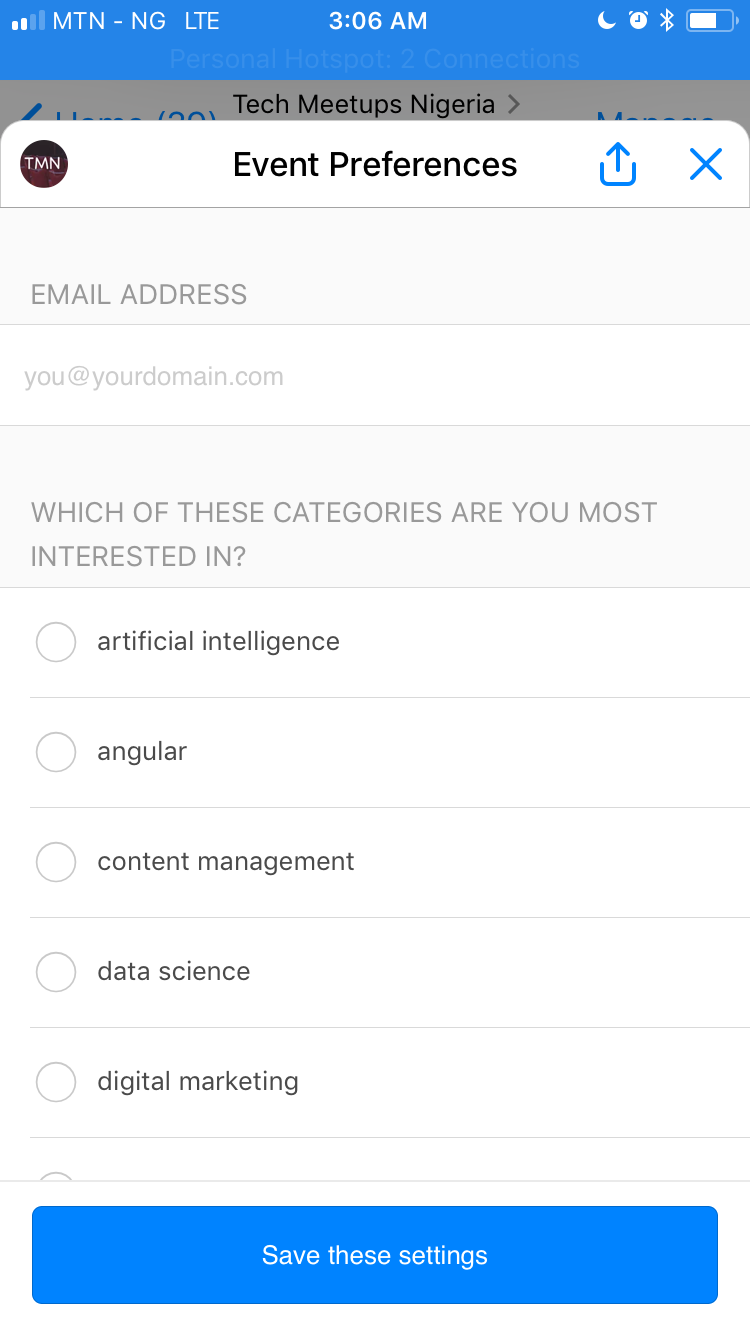Viewport: 750px width, 1334px height.
Task: Open the partially hidden Manage link
Action: pyautogui.click(x=656, y=116)
